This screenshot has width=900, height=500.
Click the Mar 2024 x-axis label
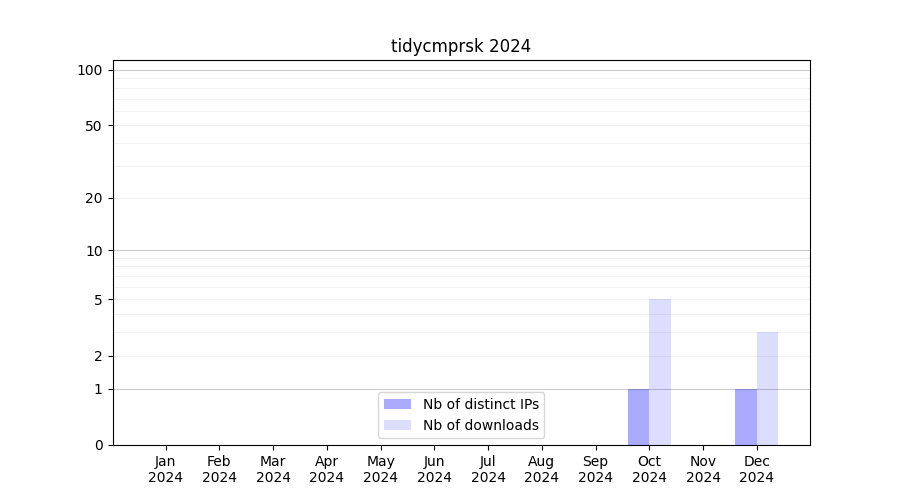(x=273, y=469)
